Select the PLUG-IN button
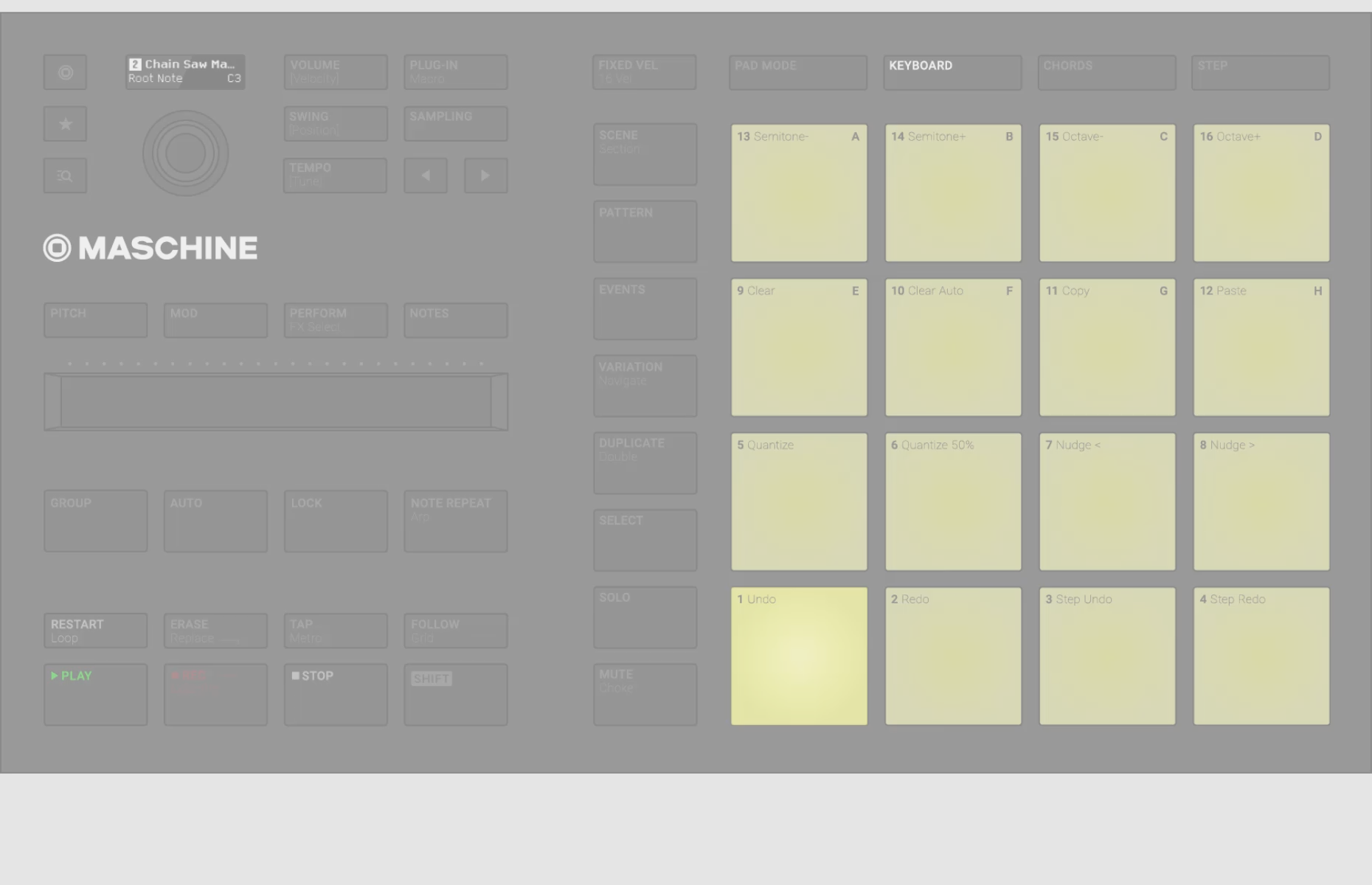Image resolution: width=1372 pixels, height=885 pixels. (x=456, y=72)
